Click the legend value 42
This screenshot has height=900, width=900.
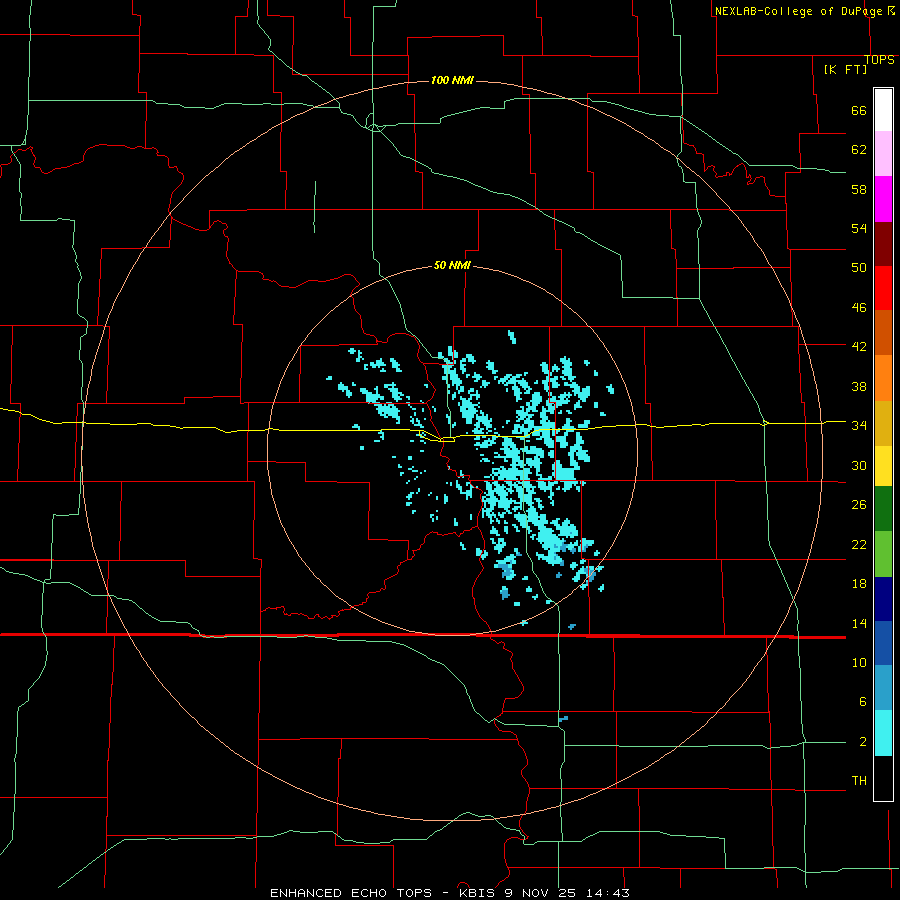point(859,347)
